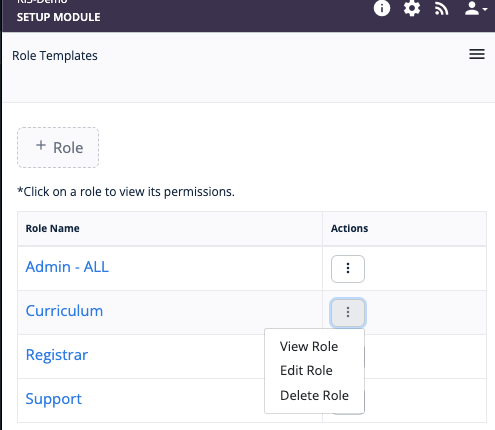The image size is (495, 430).
Task: Choose Delete Role from the menu
Action: pyautogui.click(x=314, y=396)
